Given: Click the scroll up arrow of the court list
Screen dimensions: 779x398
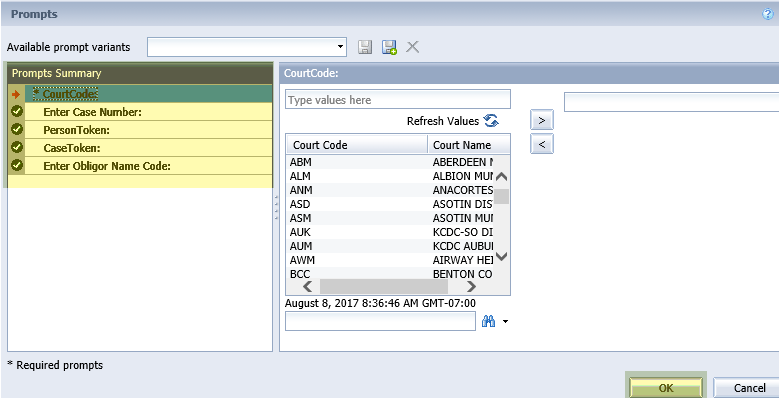Looking at the screenshot, I should tap(502, 176).
